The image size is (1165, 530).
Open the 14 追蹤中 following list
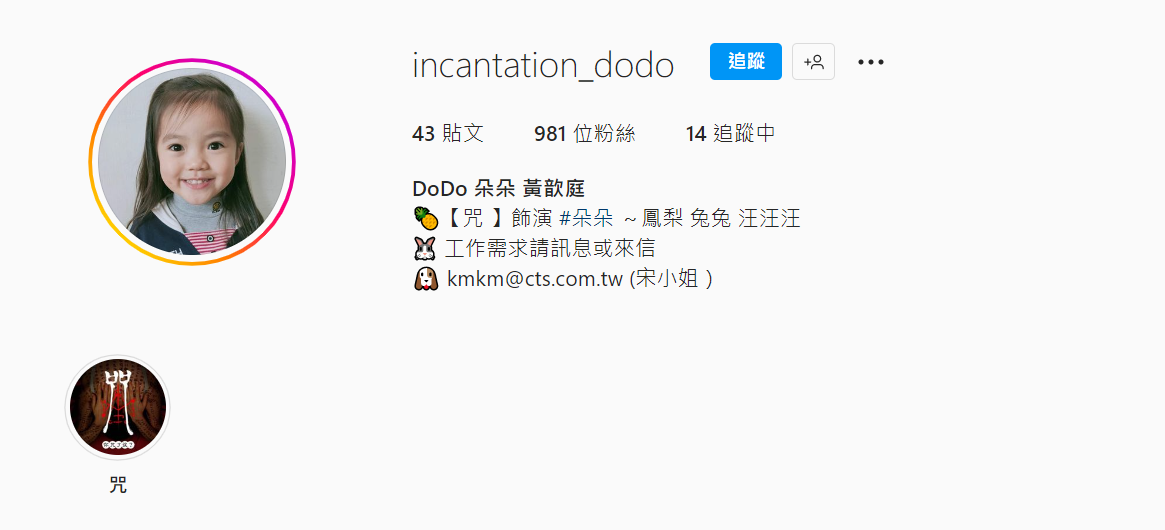click(730, 134)
